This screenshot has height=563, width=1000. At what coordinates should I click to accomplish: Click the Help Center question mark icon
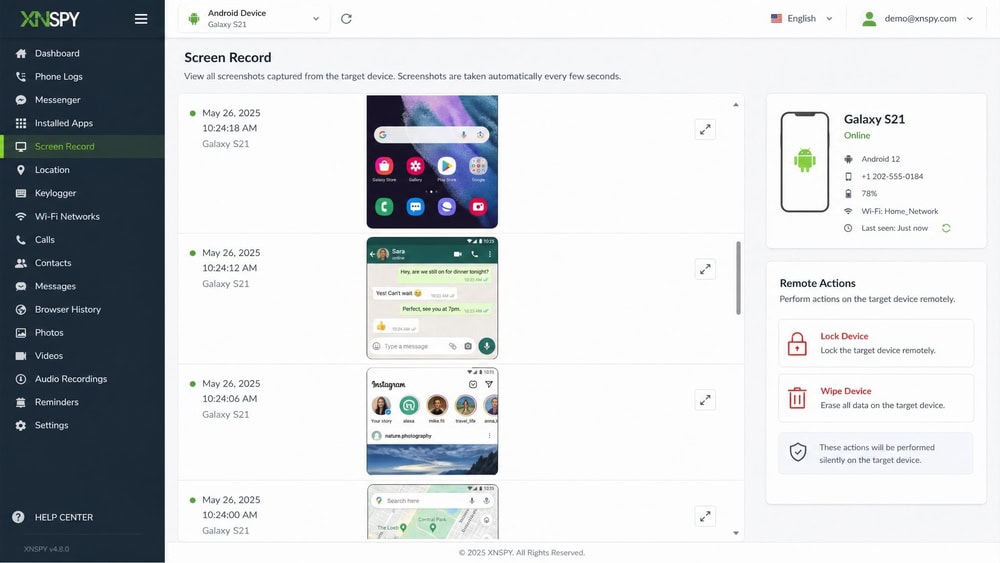(18, 517)
